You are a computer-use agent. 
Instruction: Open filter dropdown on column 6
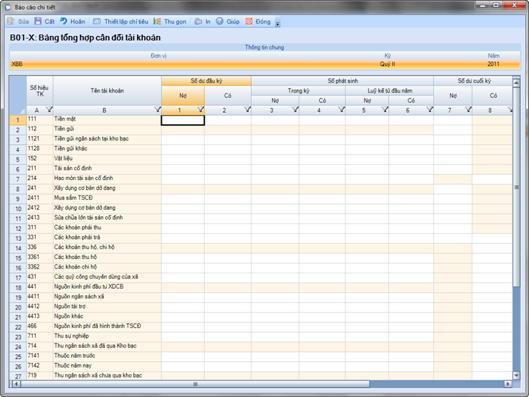430,109
